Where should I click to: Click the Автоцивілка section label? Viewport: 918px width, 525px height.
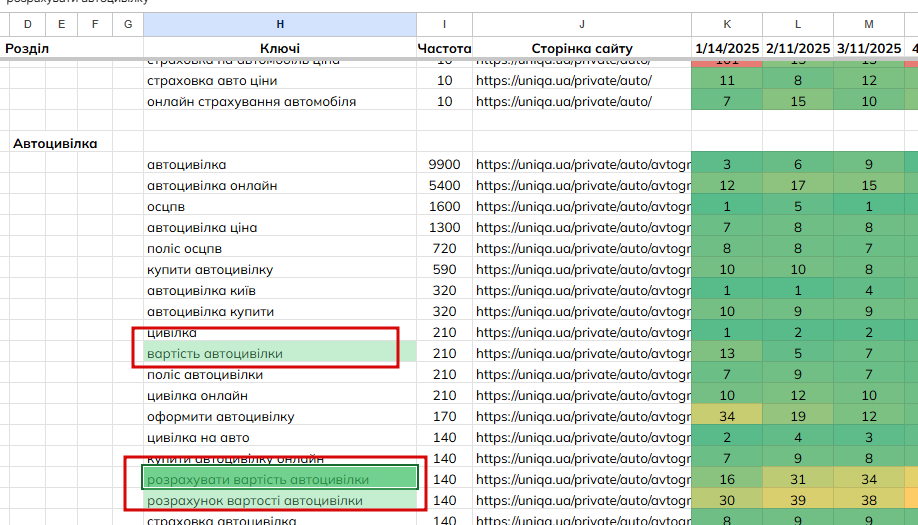click(x=55, y=143)
